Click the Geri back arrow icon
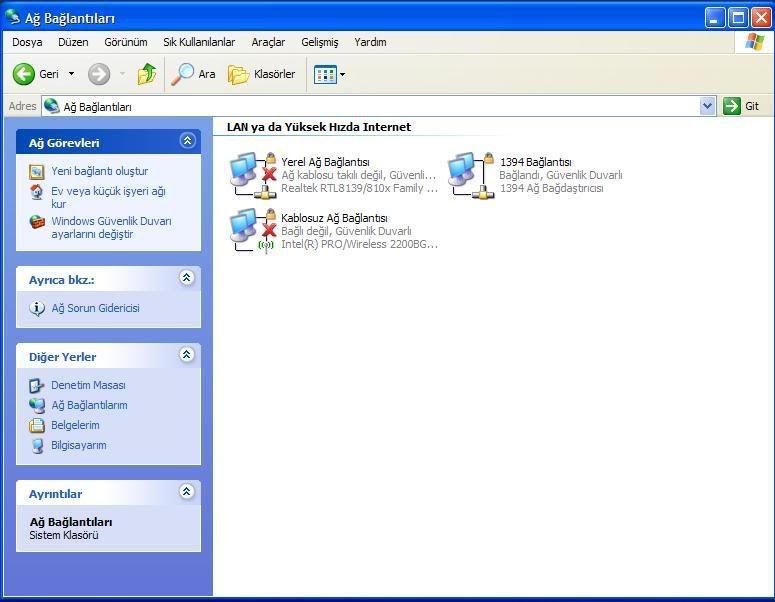Screen dimensions: 775x602 (24, 74)
